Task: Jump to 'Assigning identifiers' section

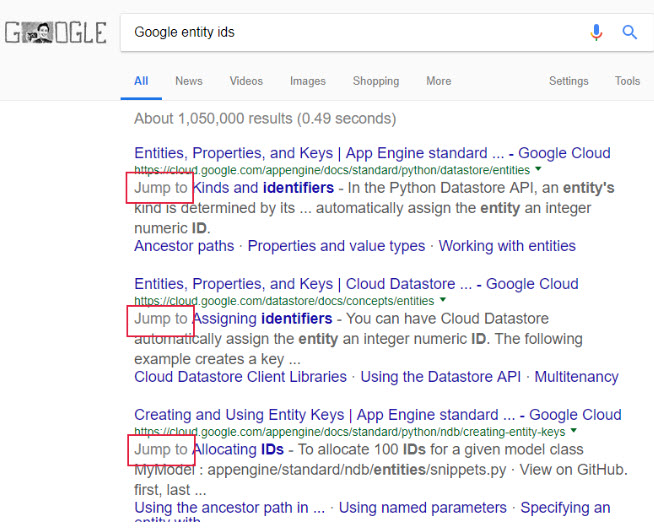Action: click(262, 319)
